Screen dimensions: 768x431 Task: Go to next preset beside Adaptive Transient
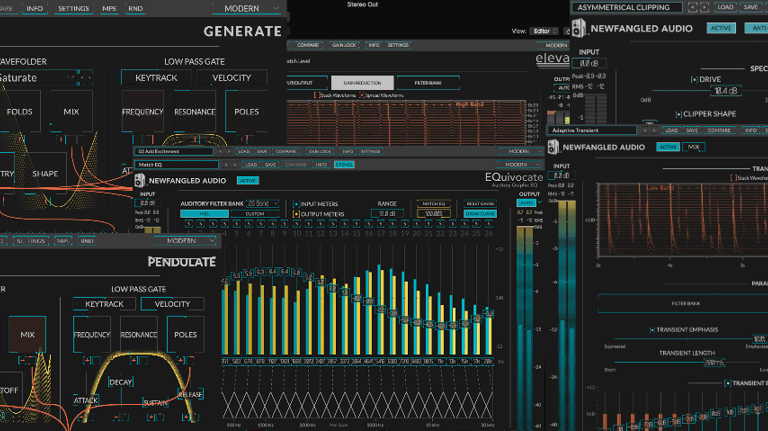coord(654,131)
